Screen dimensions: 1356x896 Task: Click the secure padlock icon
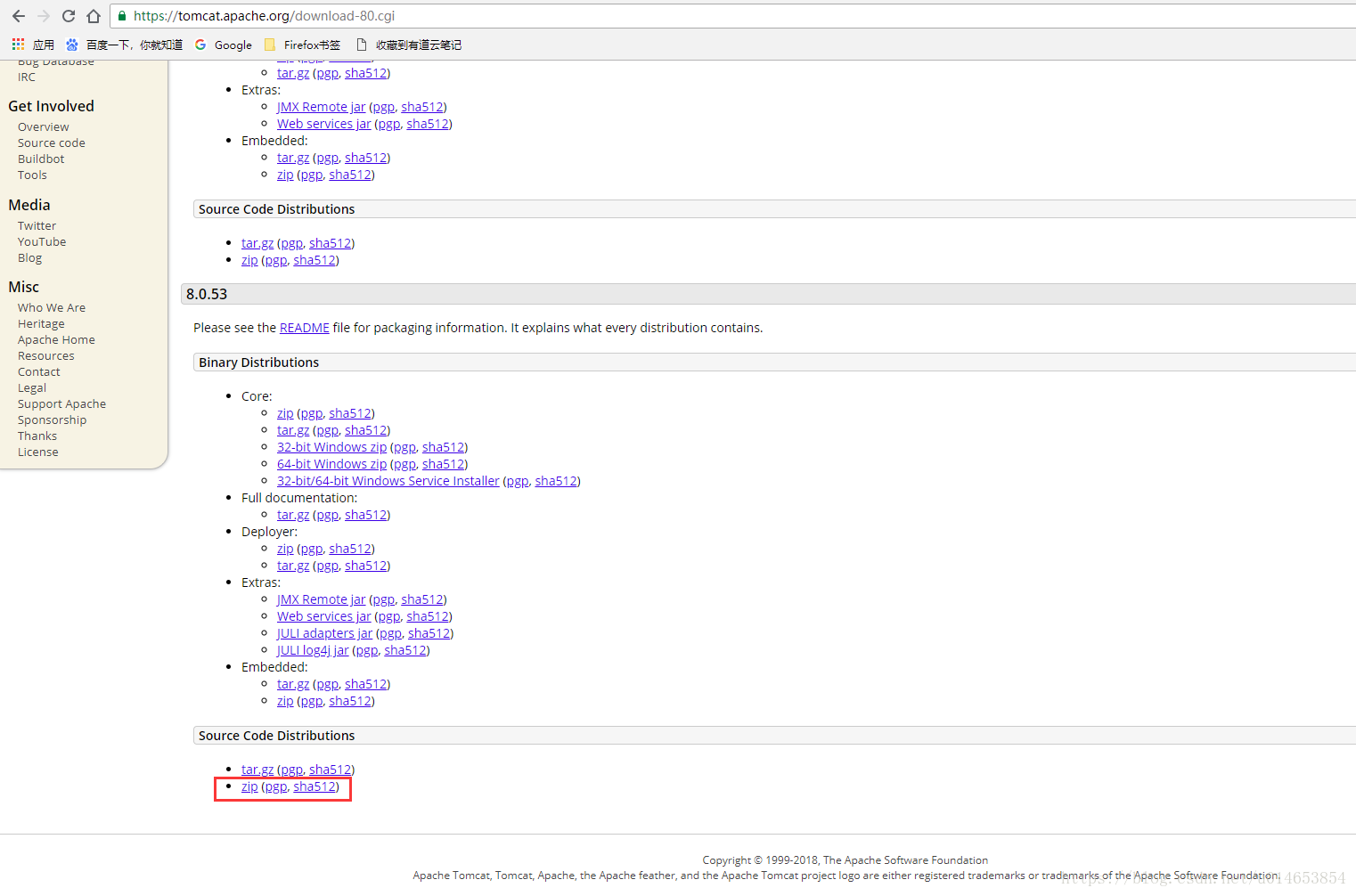122,16
